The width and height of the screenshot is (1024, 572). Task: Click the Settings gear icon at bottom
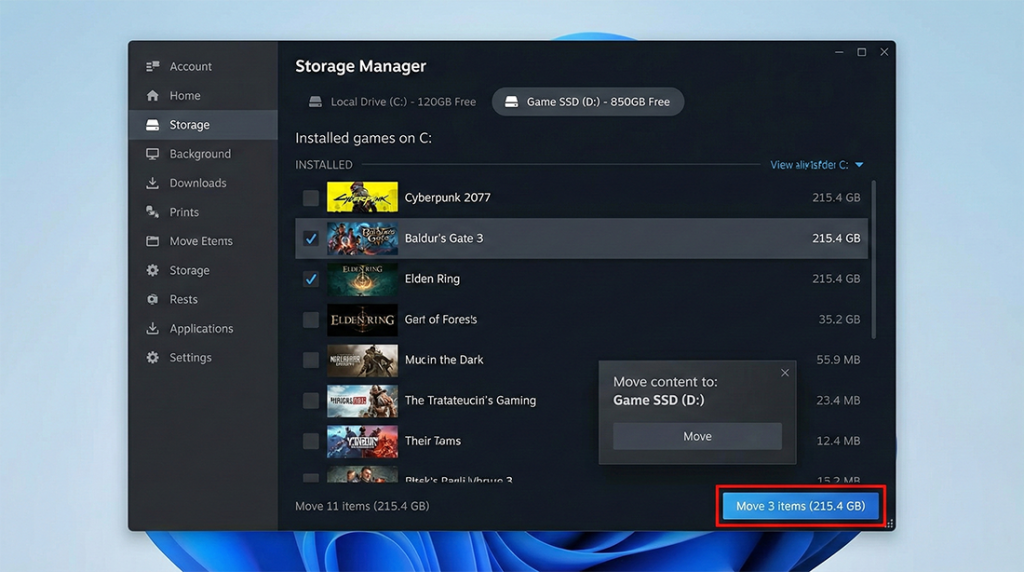point(153,358)
